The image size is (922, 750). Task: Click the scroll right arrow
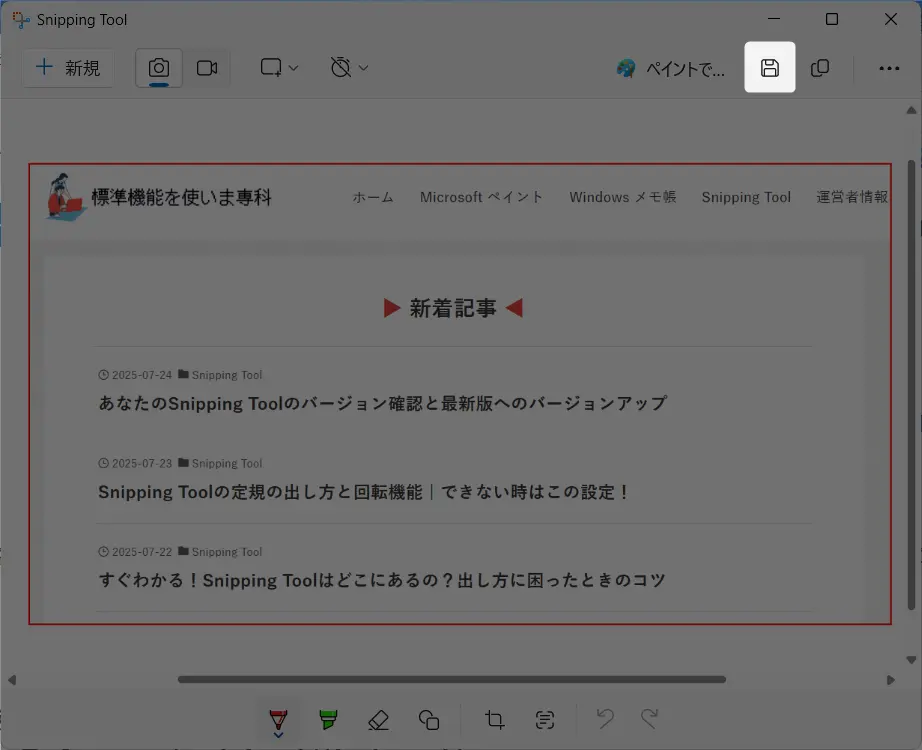(x=890, y=680)
